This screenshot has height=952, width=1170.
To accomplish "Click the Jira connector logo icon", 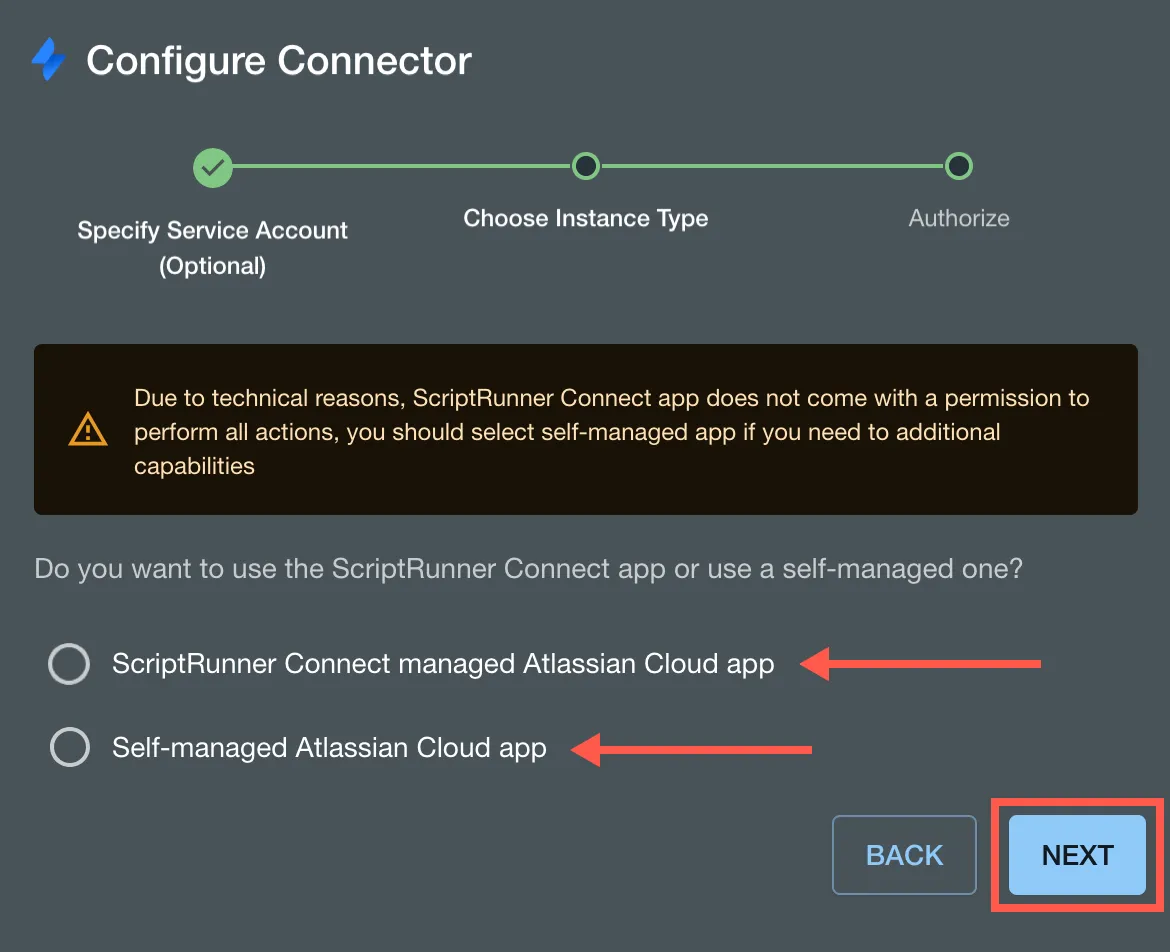I will point(49,59).
